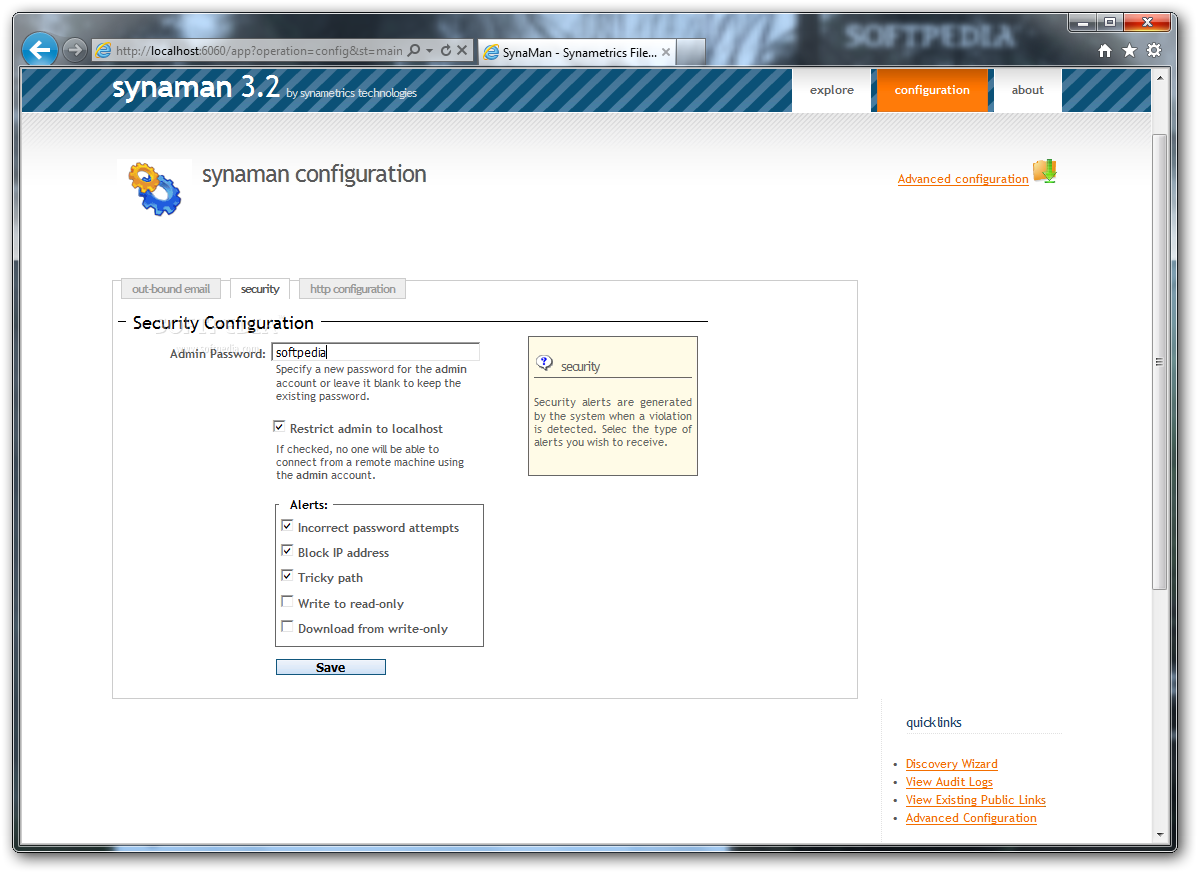Click the synaman 3.2 logo text

[196, 88]
